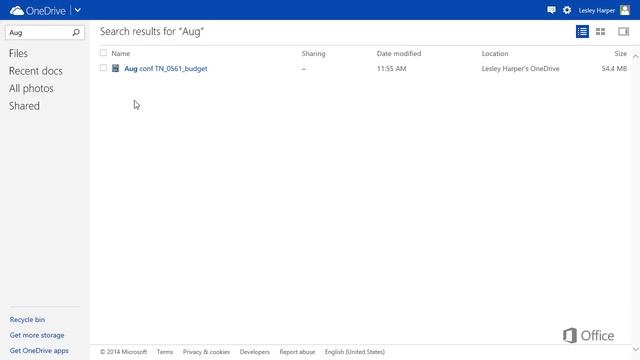Image resolution: width=640 pixels, height=360 pixels.
Task: Click the 54.4 MB size cell
Action: tap(614, 69)
